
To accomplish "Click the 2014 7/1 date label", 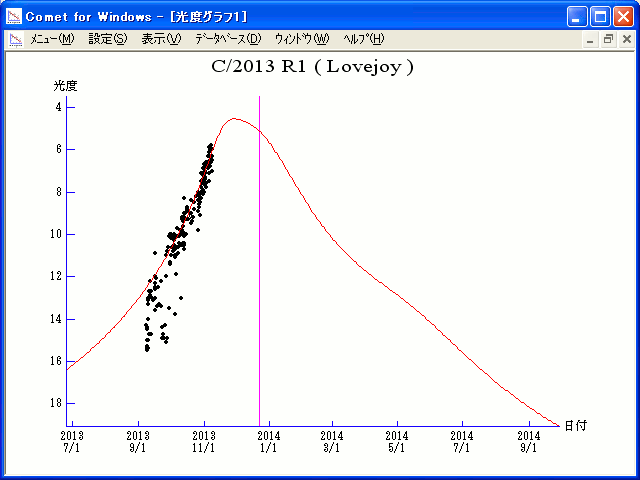I will (462, 442).
